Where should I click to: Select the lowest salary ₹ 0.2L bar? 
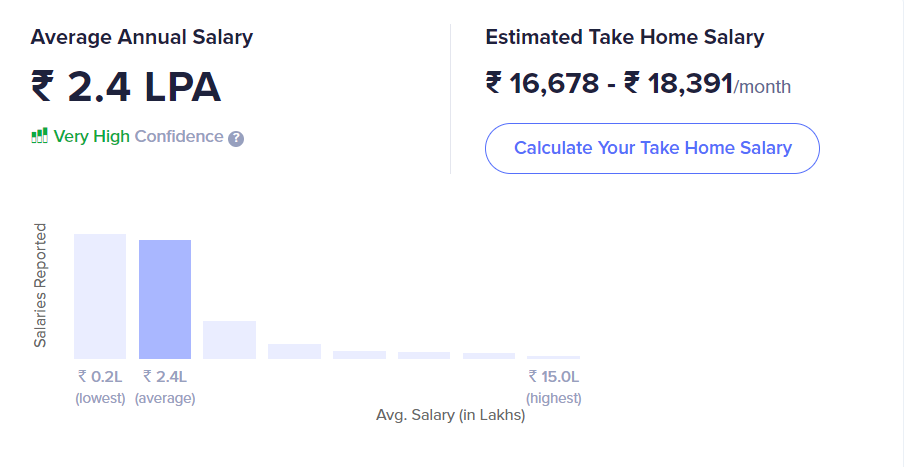pyautogui.click(x=100, y=296)
